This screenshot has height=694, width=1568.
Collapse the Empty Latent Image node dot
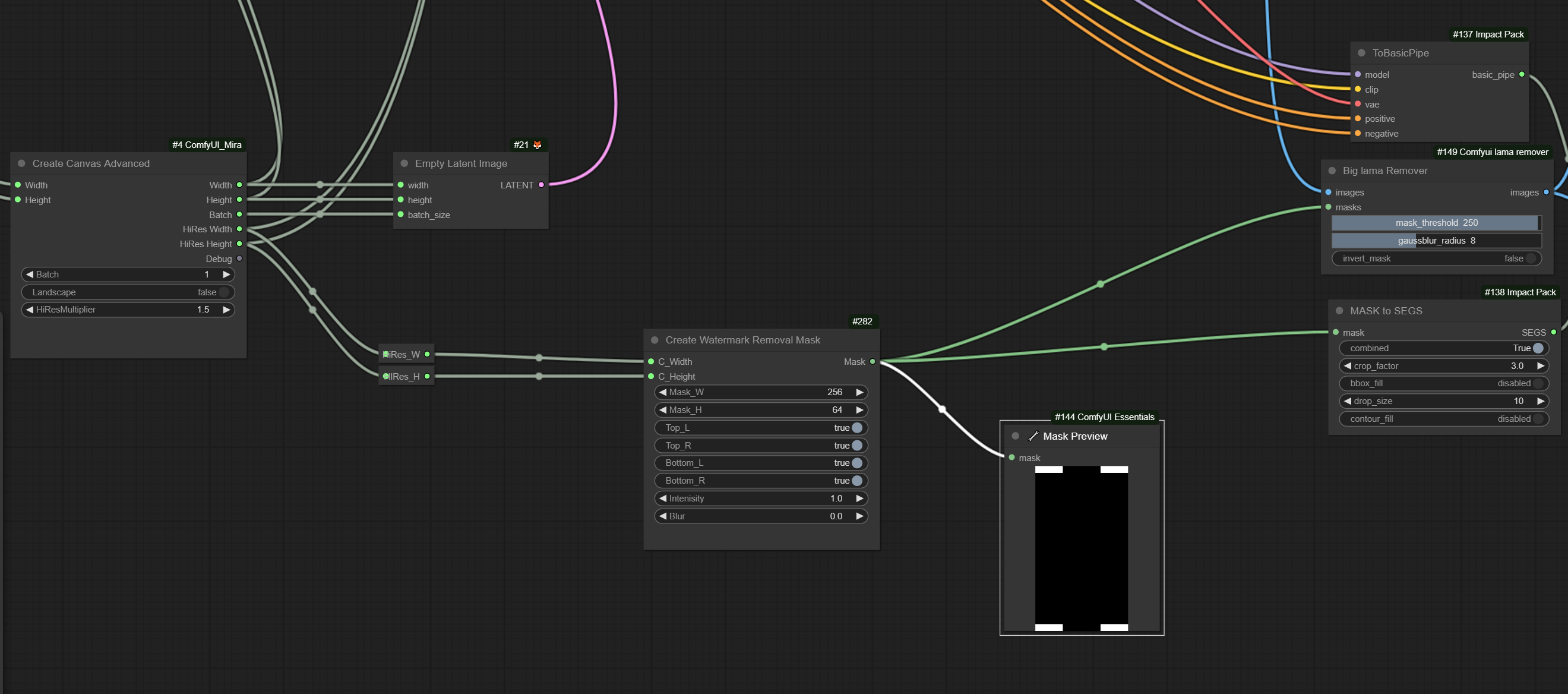pyautogui.click(x=404, y=163)
